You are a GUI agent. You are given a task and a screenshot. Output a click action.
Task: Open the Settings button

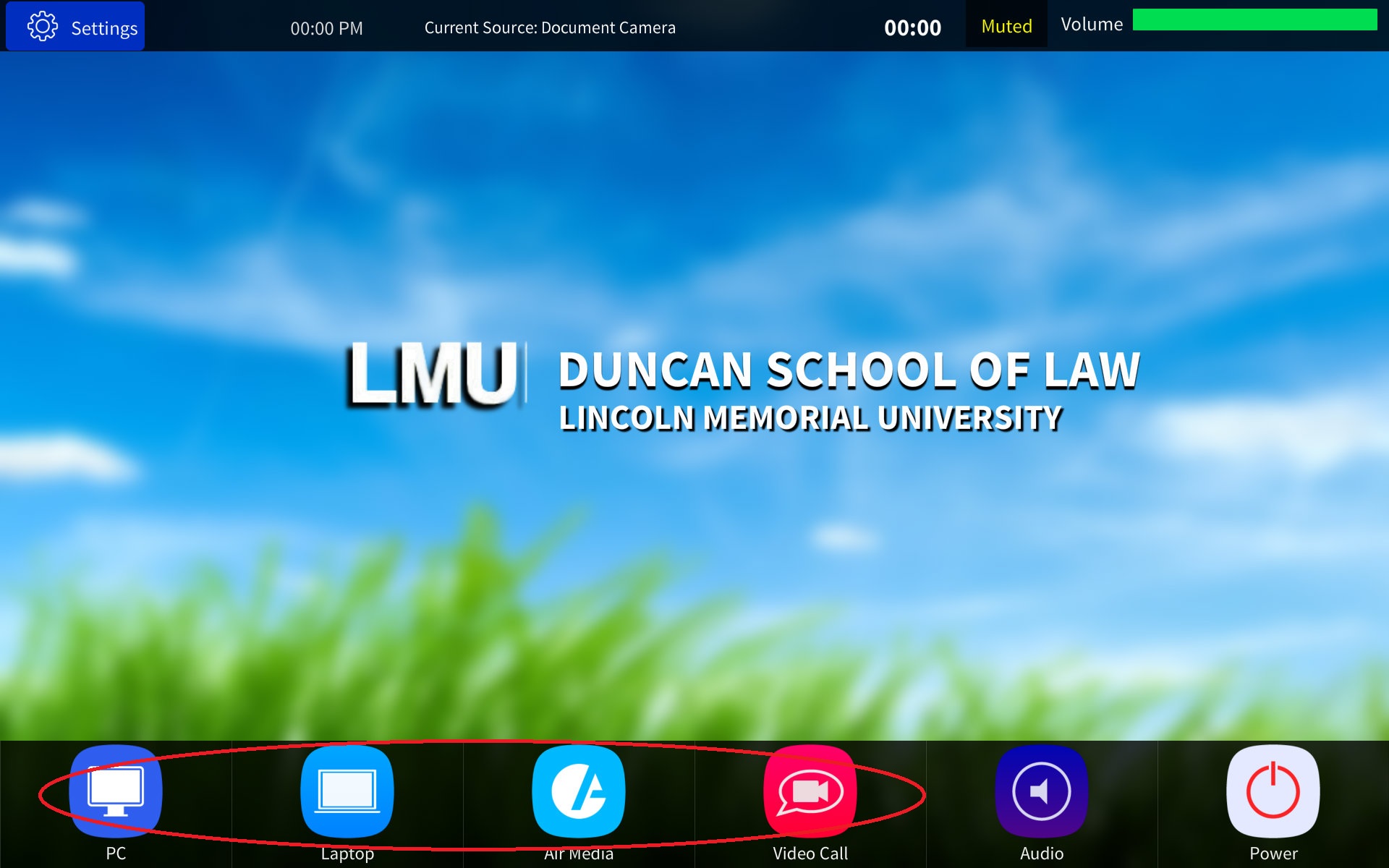[75, 27]
